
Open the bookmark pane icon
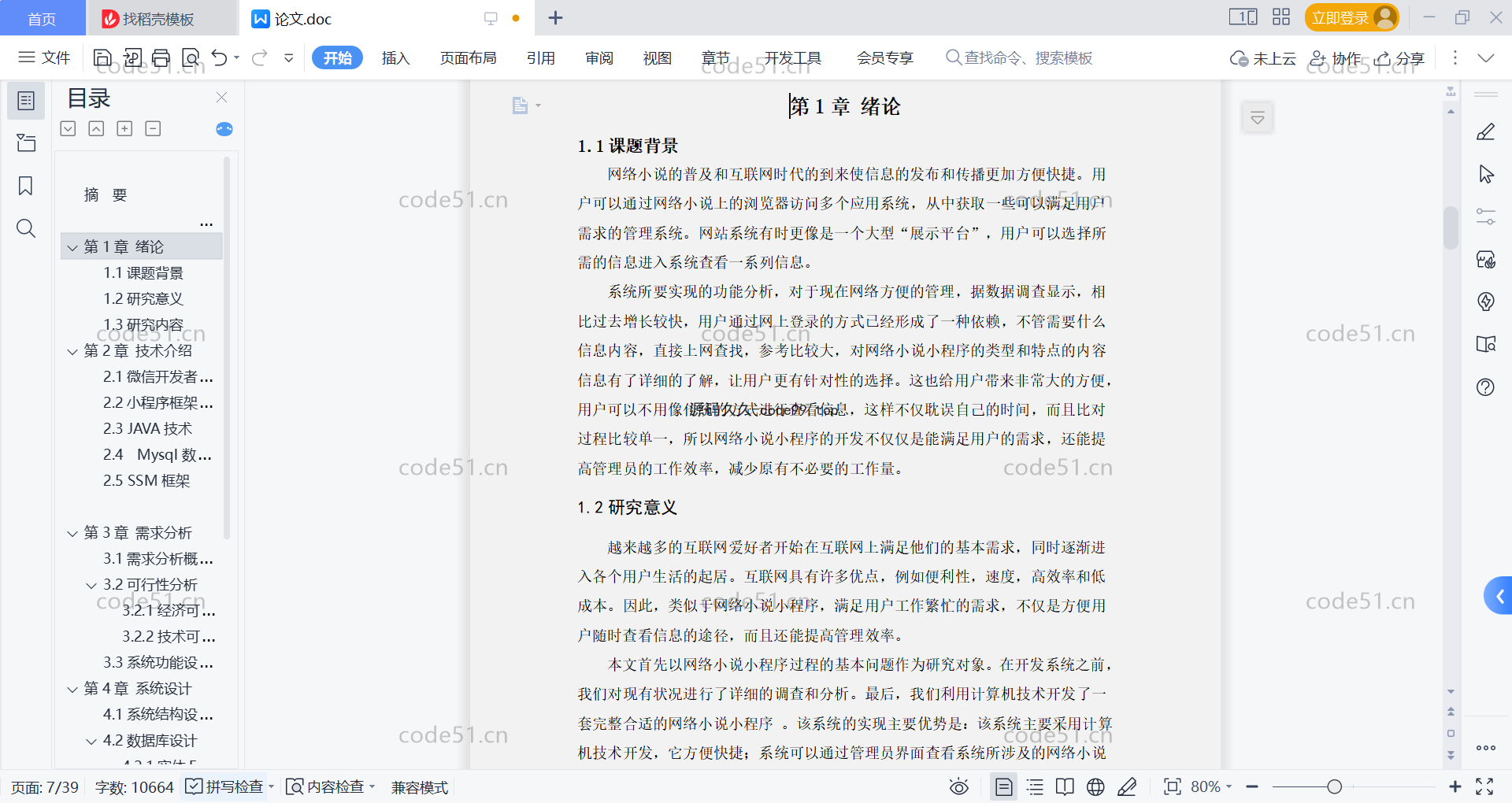click(26, 186)
